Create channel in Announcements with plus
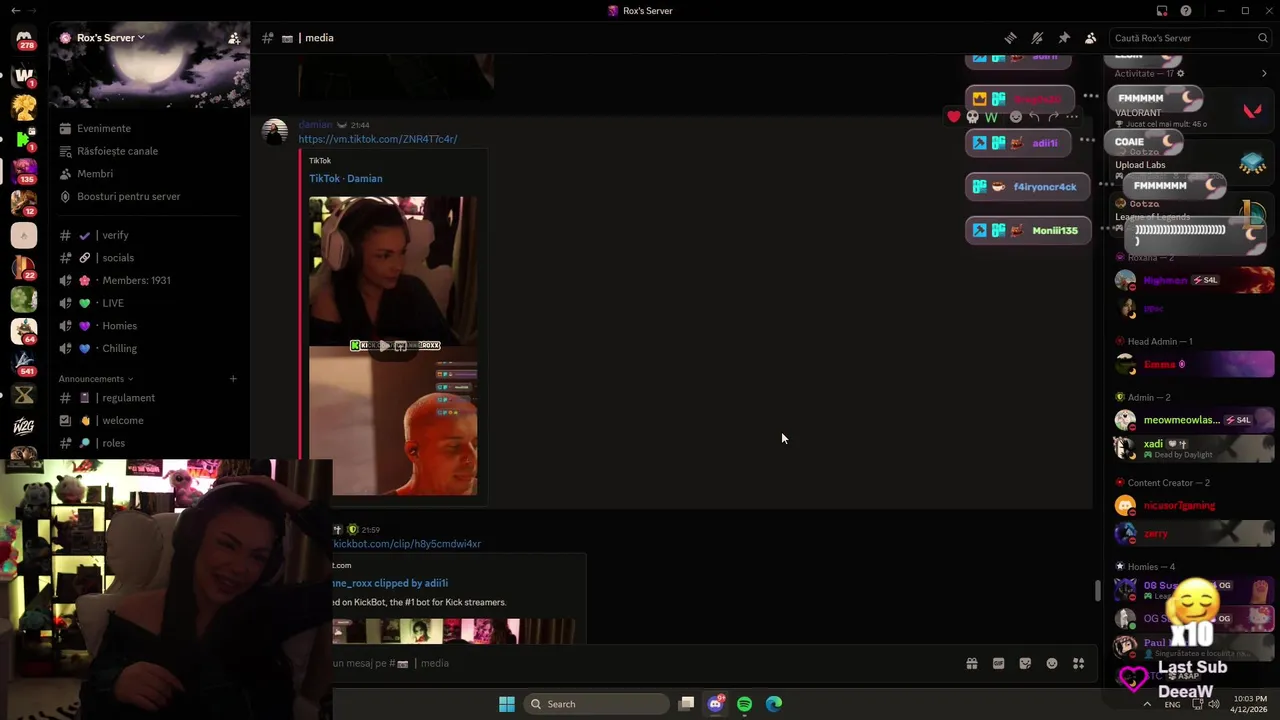1280x720 pixels. [x=233, y=379]
